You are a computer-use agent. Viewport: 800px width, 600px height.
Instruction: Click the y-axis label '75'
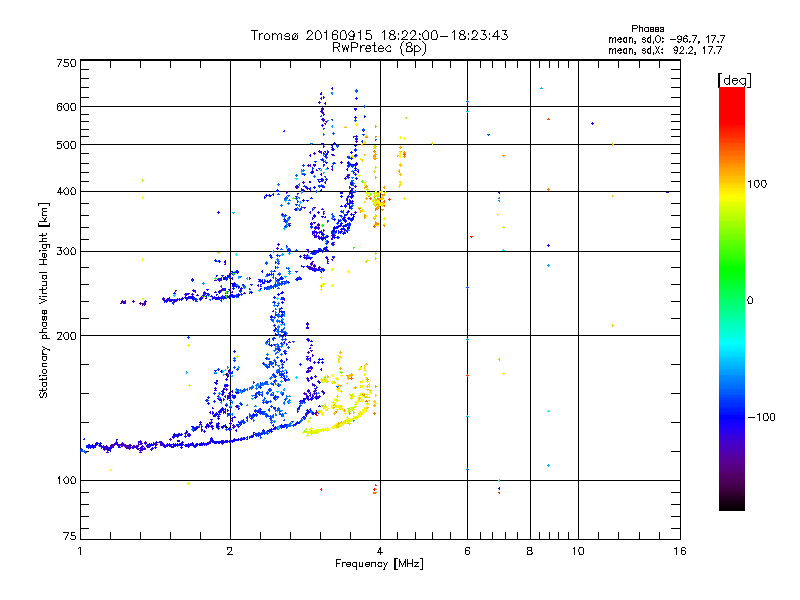click(x=70, y=536)
